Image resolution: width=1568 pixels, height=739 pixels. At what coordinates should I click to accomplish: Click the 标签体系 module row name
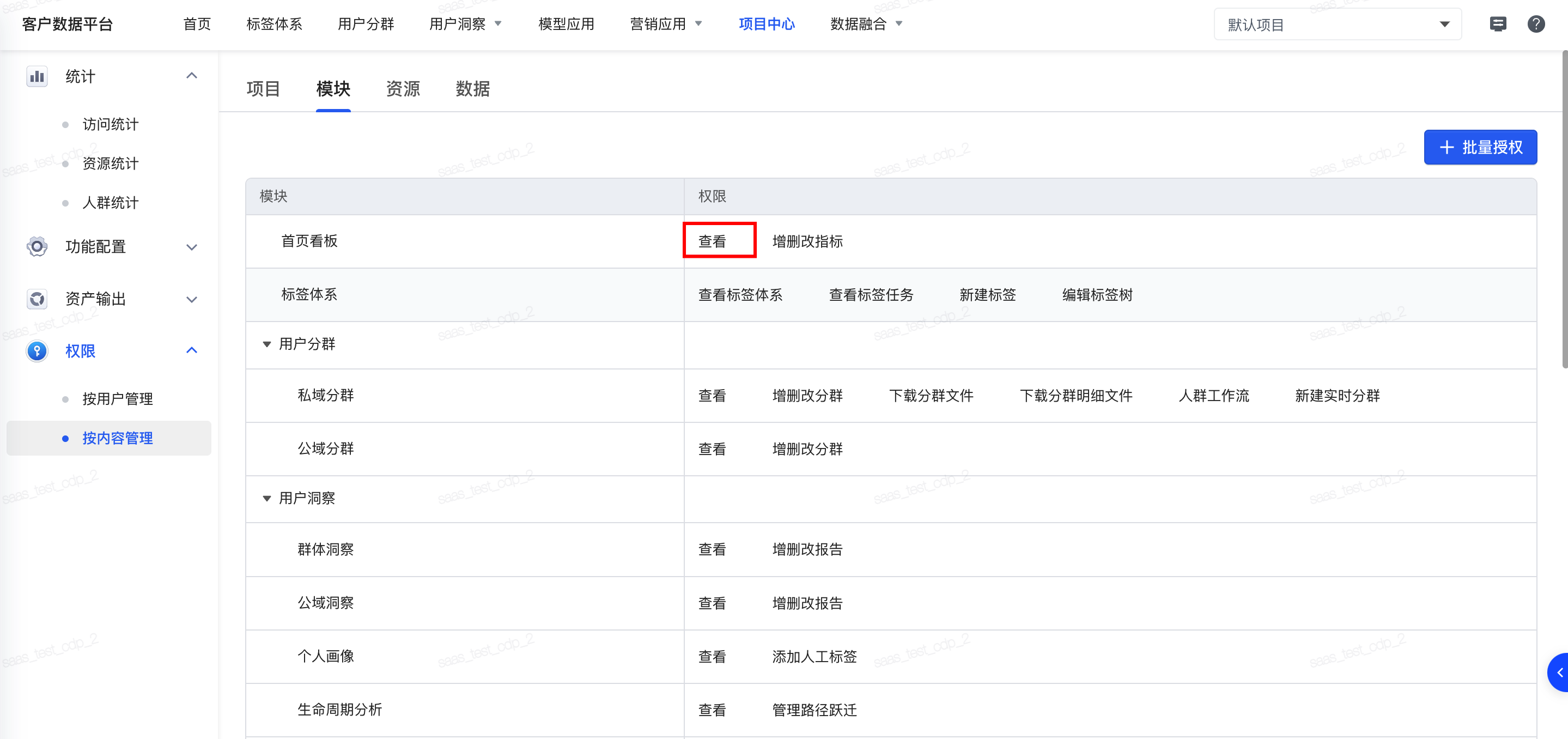pyautogui.click(x=309, y=295)
